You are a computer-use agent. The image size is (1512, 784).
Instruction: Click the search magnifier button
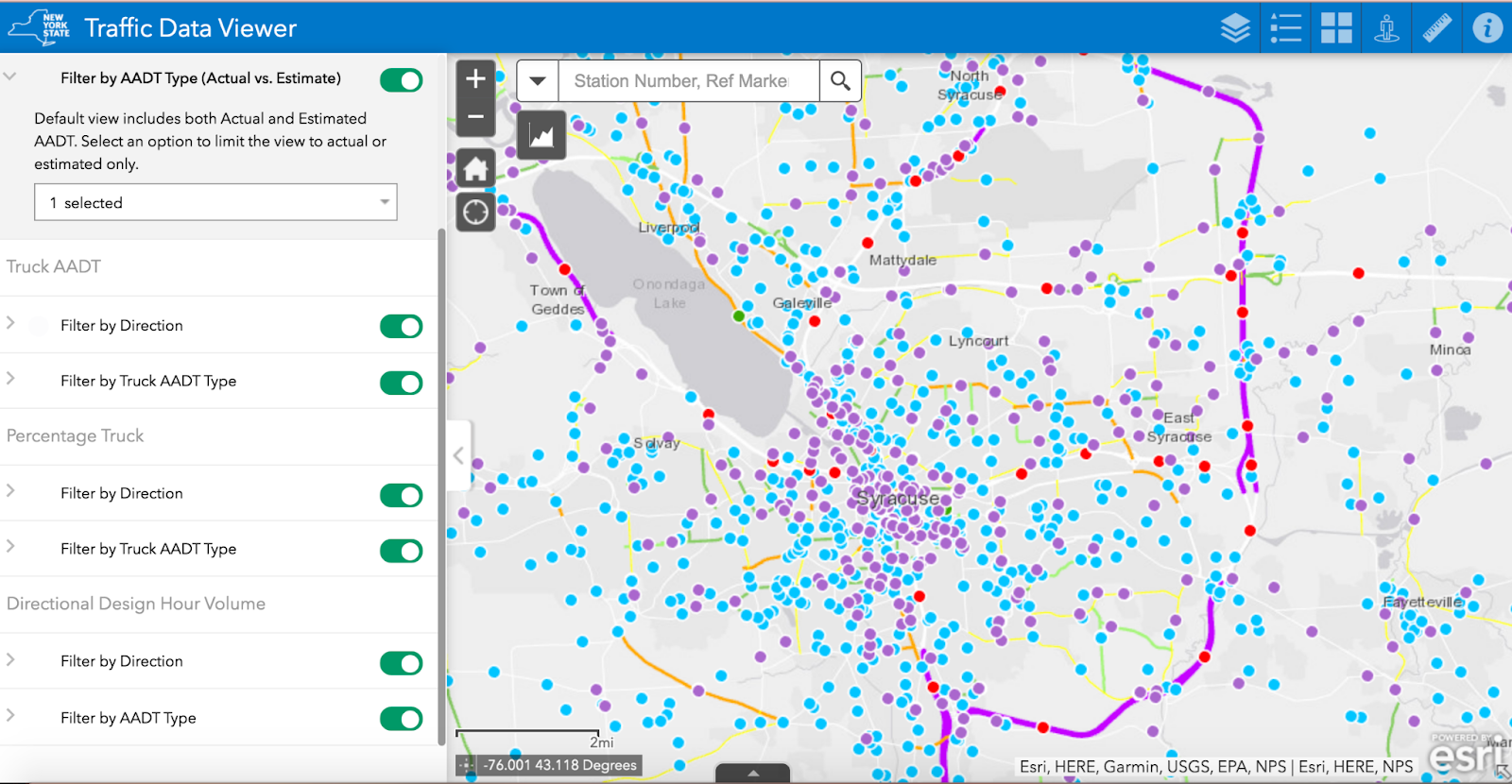840,81
